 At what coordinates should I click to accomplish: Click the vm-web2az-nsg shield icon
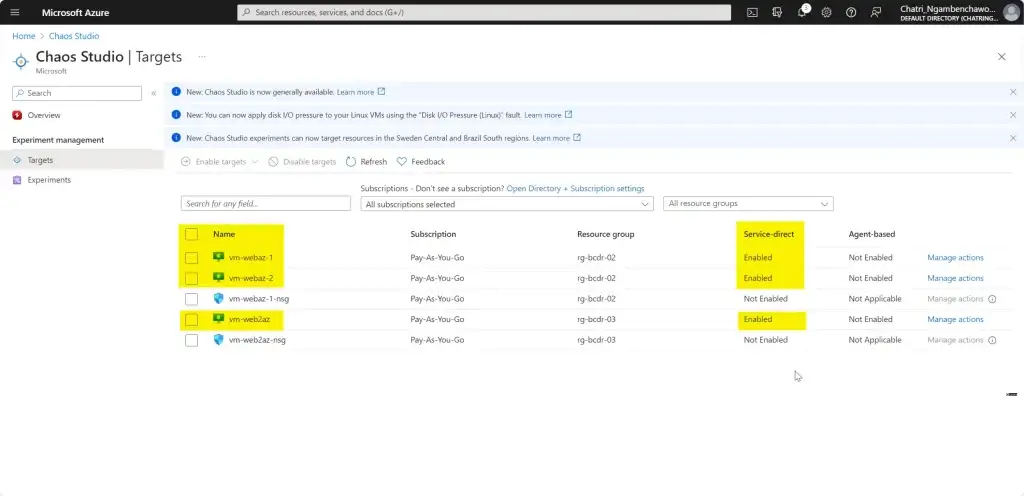[x=219, y=340]
